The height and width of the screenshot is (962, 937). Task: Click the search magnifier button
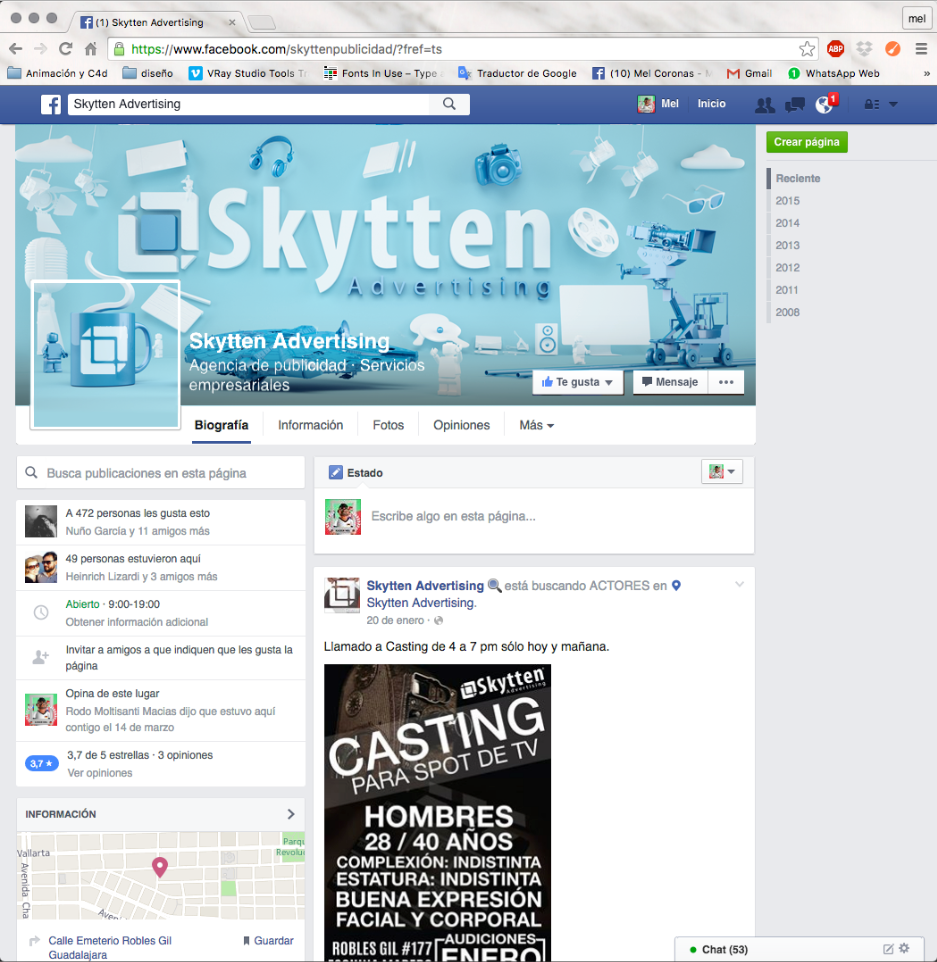(x=449, y=104)
